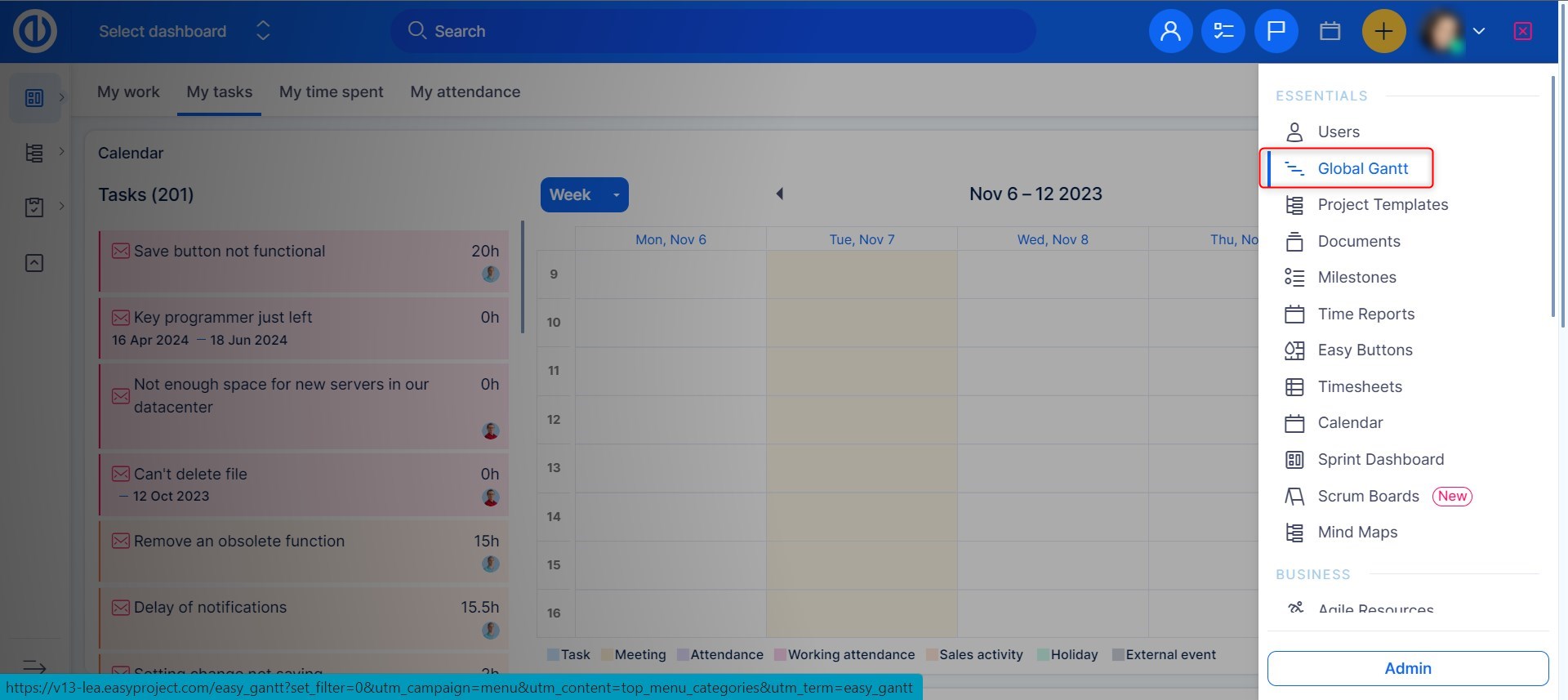Click the dashboard icon in left sidebar
The height and width of the screenshot is (700, 1568).
tap(34, 98)
